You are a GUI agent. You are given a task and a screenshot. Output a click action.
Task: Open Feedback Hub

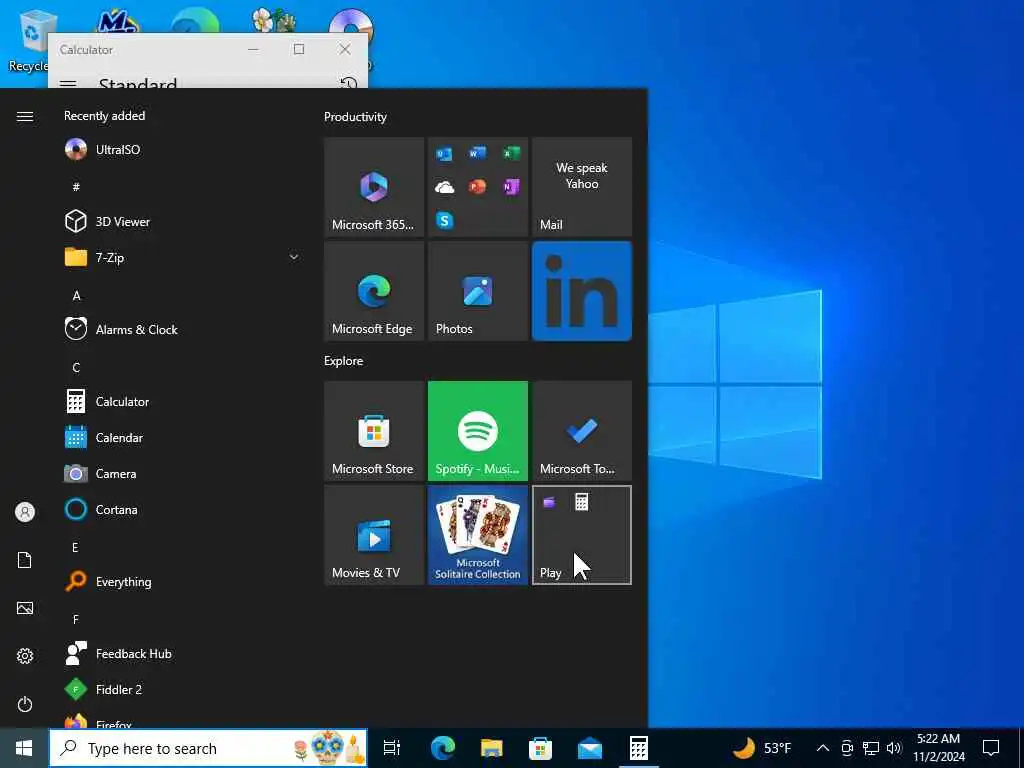183,653
